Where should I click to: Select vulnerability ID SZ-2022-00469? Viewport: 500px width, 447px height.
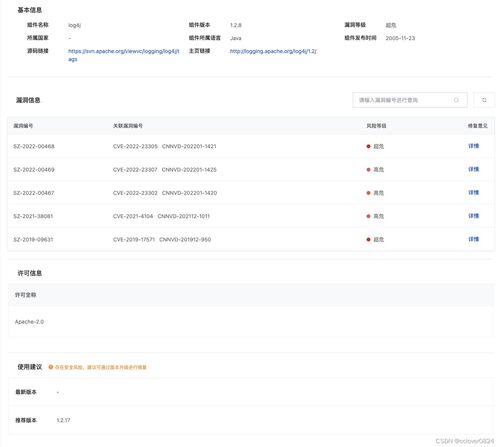[34, 170]
